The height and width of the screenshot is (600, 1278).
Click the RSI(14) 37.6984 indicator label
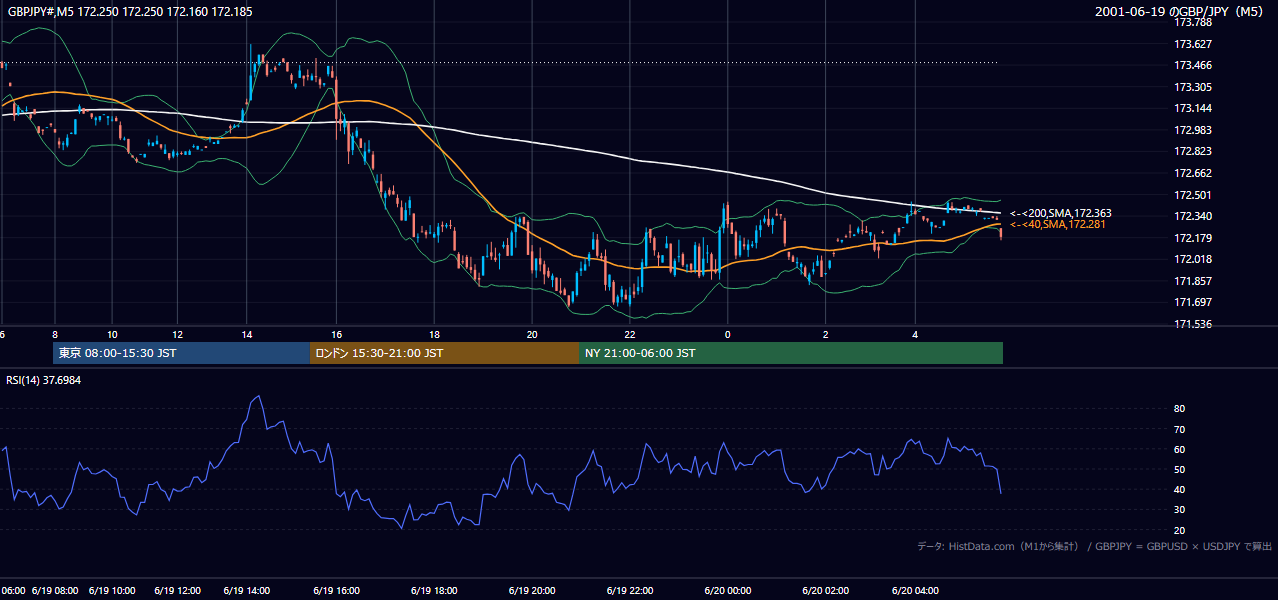44,380
